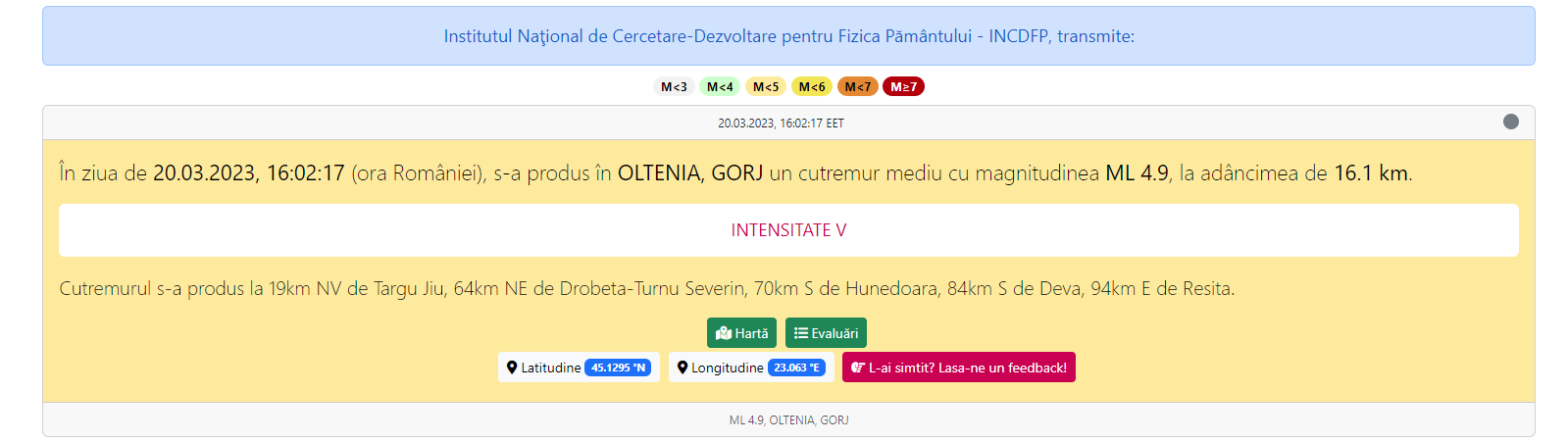
Task: Pick the yellow M<6 magnitude badge
Action: coord(812,87)
